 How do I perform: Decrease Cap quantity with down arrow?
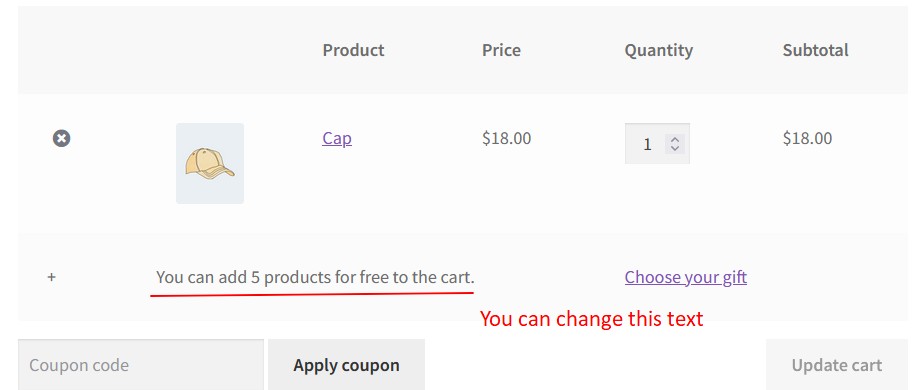[x=674, y=148]
